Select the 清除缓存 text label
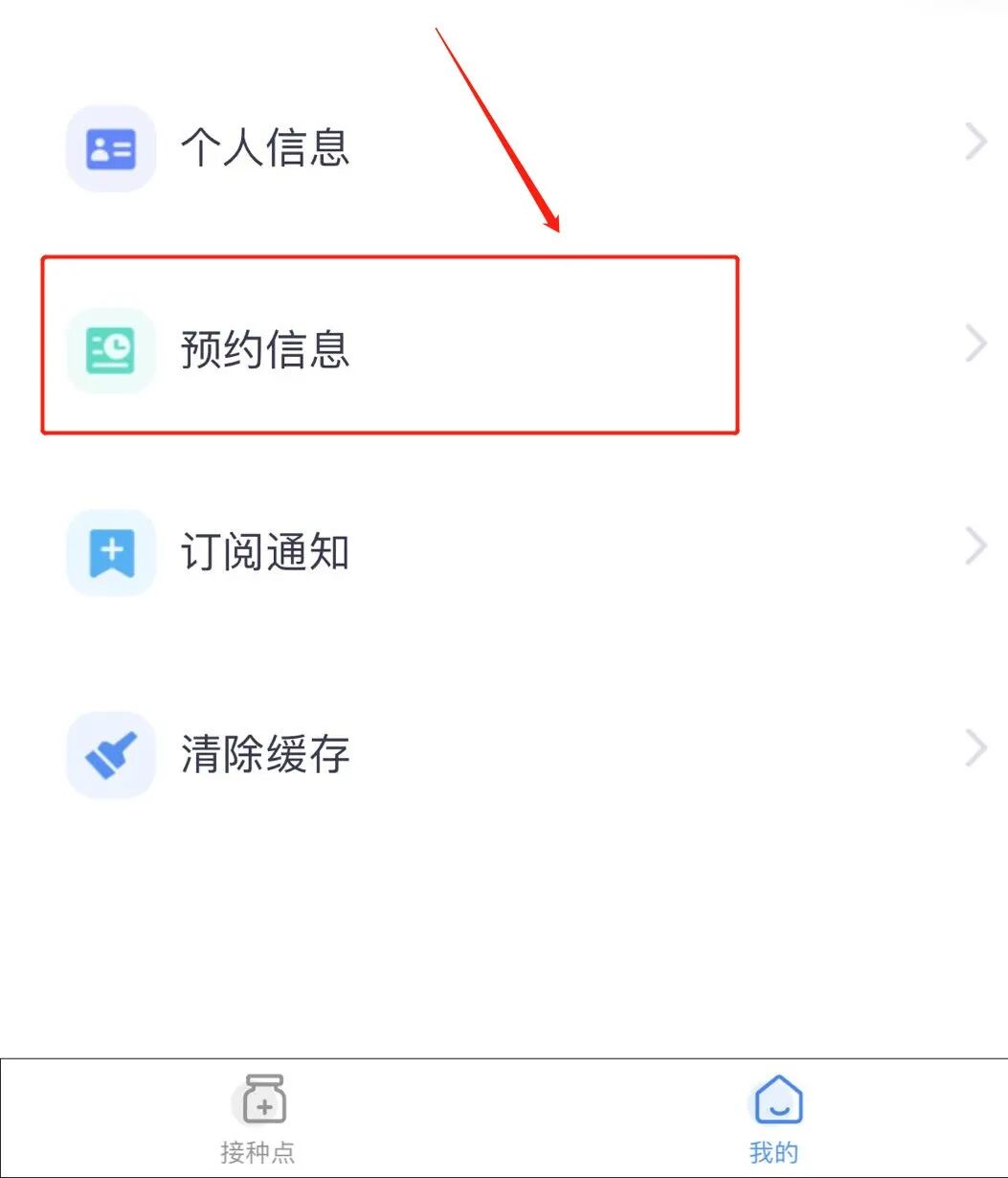This screenshot has width=1008, height=1178. point(265,754)
